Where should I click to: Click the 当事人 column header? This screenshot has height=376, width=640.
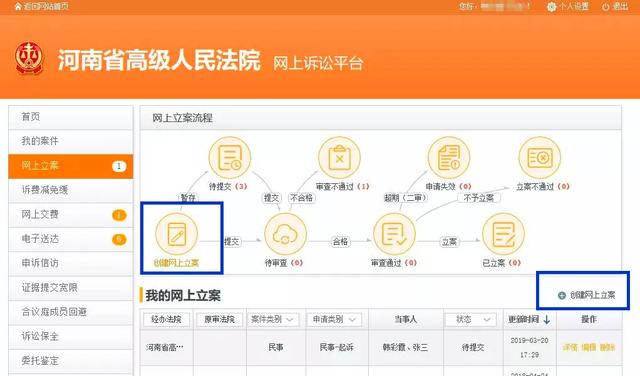point(406,319)
